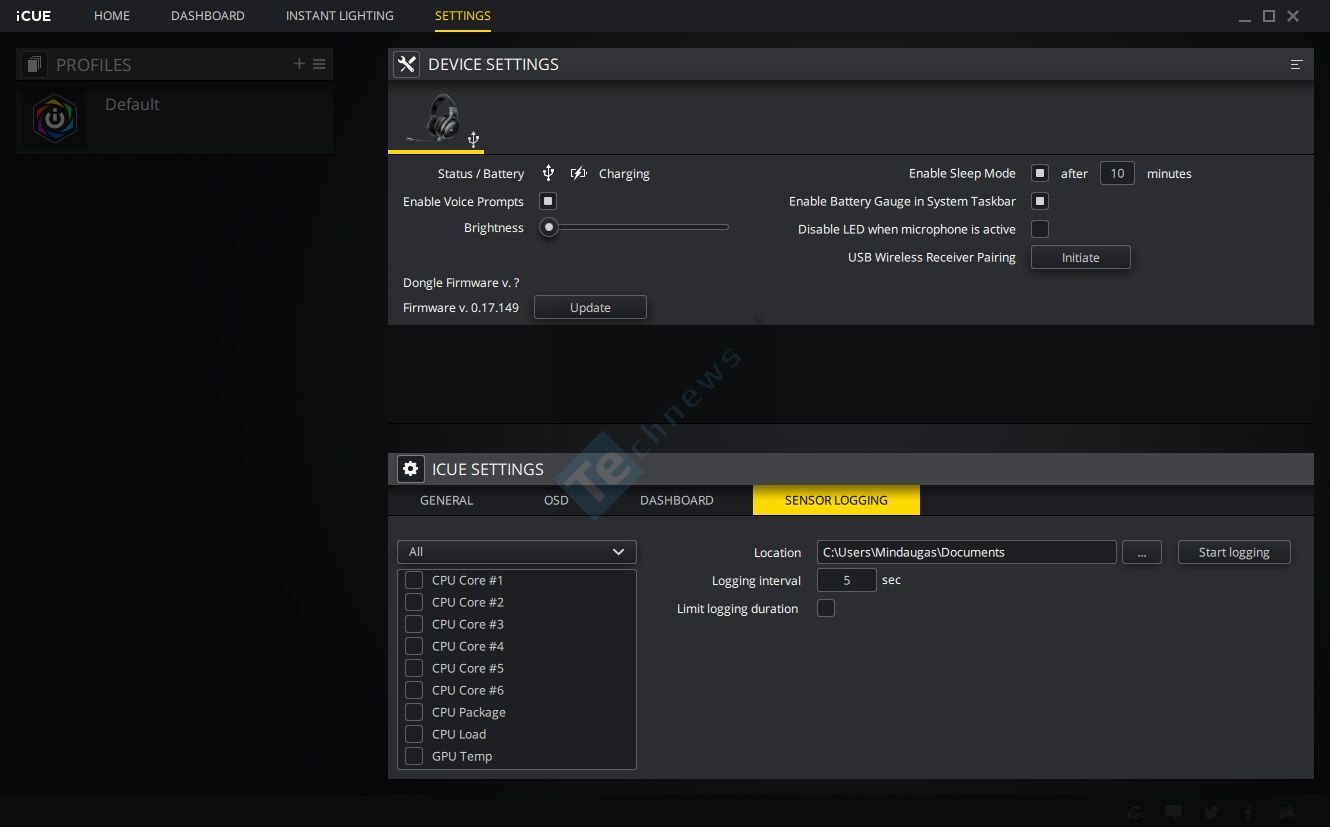Viewport: 1330px width, 827px height.
Task: Open the DASHBOARD tab in iCUE Settings
Action: click(x=677, y=500)
